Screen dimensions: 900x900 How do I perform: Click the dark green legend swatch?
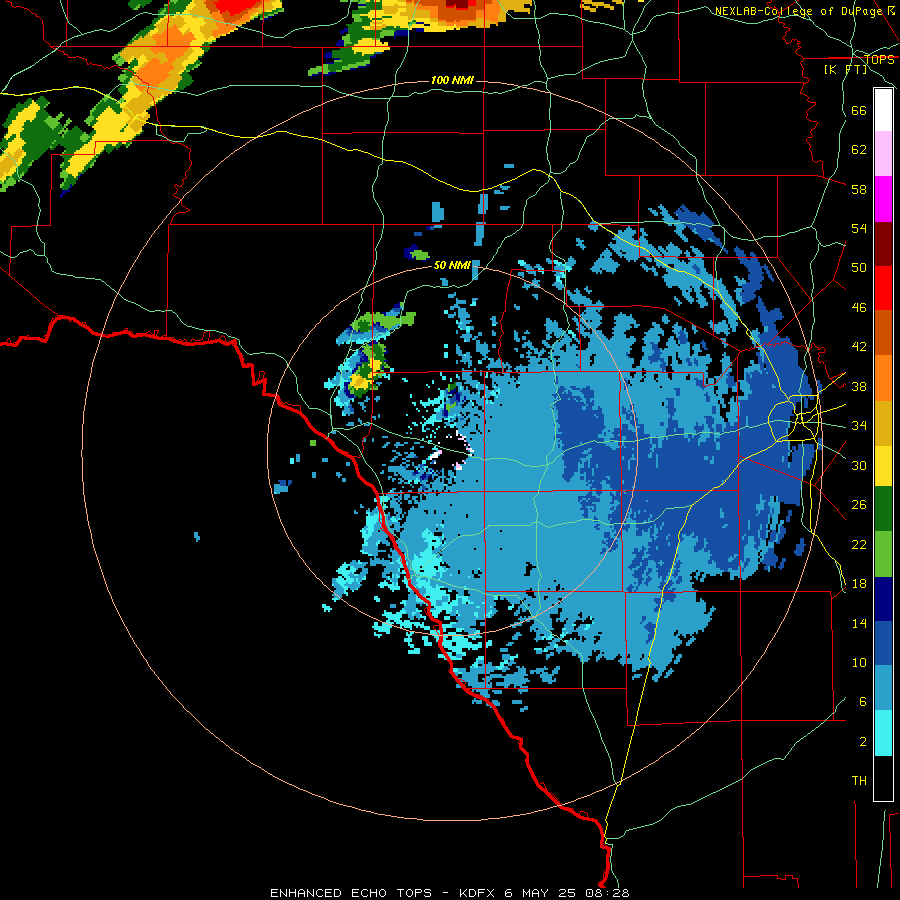pyautogui.click(x=883, y=509)
